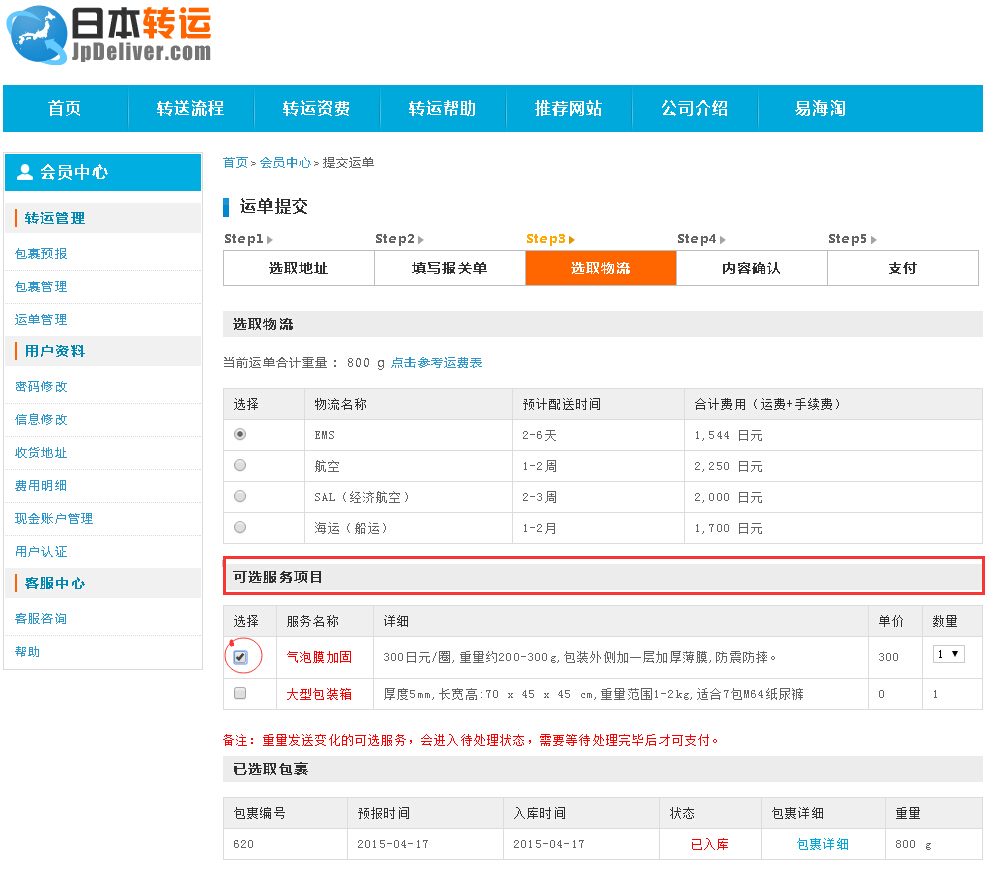Open 密码修改 in the sidebar
This screenshot has height=884, width=990.
pyautogui.click(x=41, y=385)
